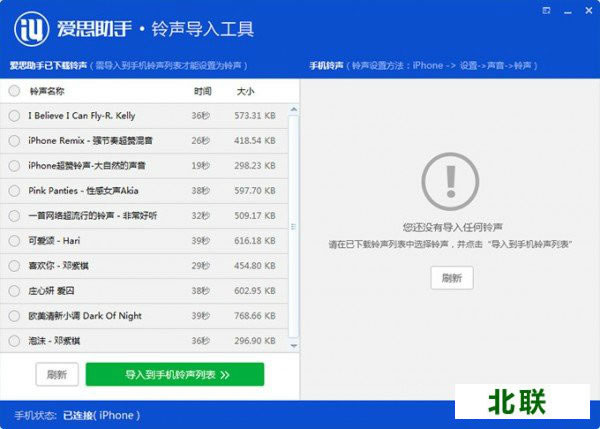This screenshot has height=429, width=600.
Task: Click 刷新 button below the downloaded list
Action: (x=57, y=374)
